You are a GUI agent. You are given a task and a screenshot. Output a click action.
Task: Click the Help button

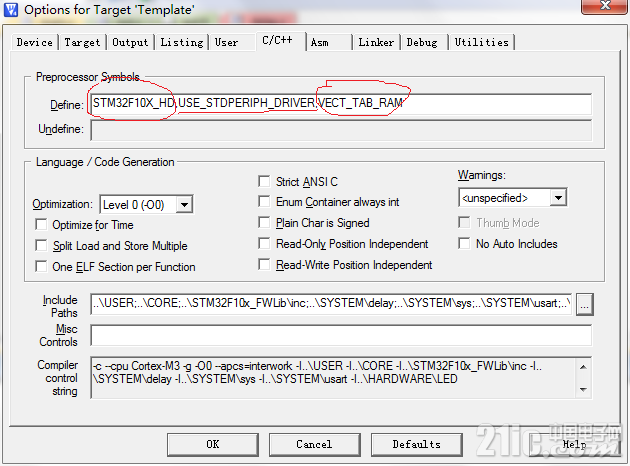pos(575,444)
